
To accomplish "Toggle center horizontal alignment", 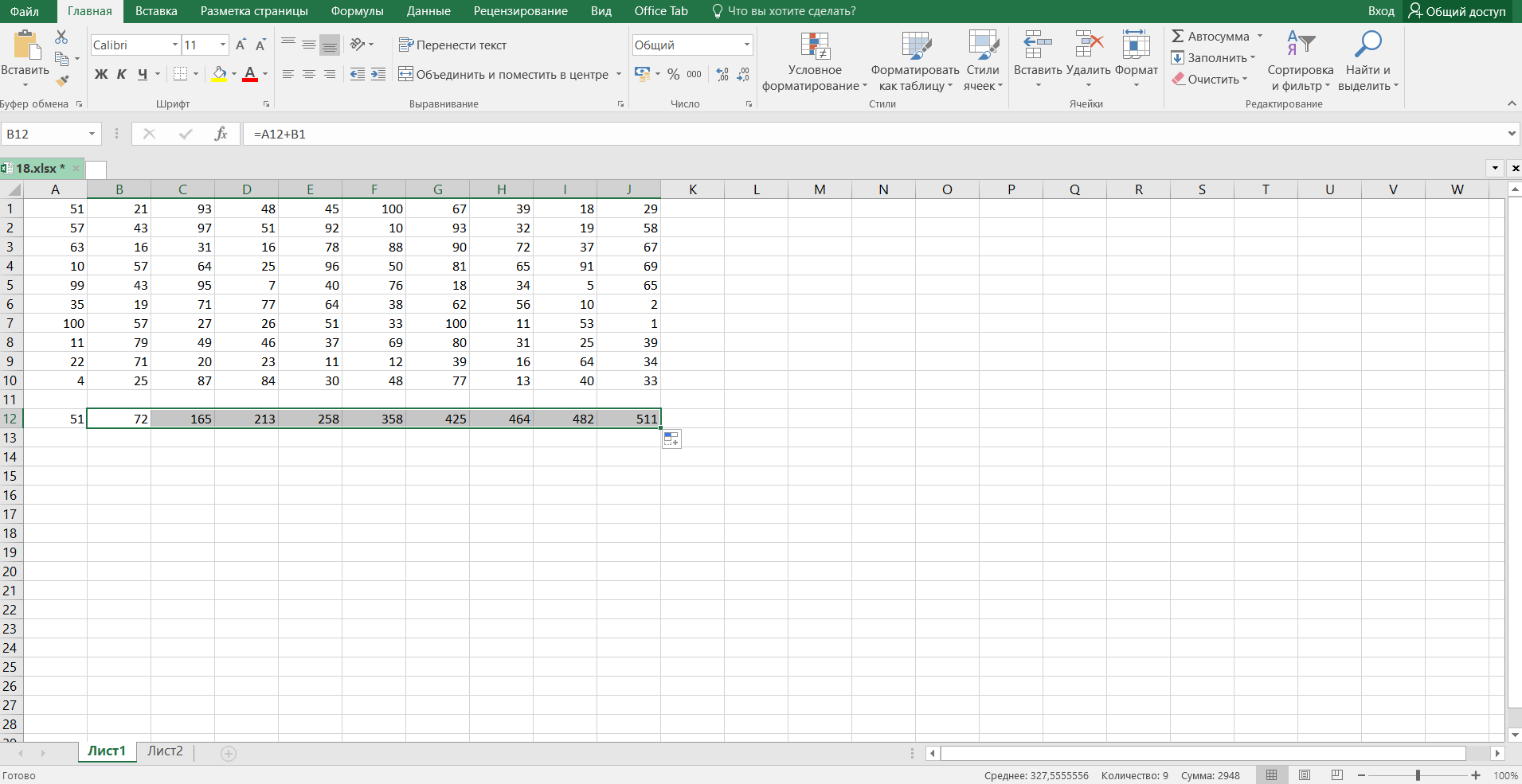I will (x=309, y=74).
